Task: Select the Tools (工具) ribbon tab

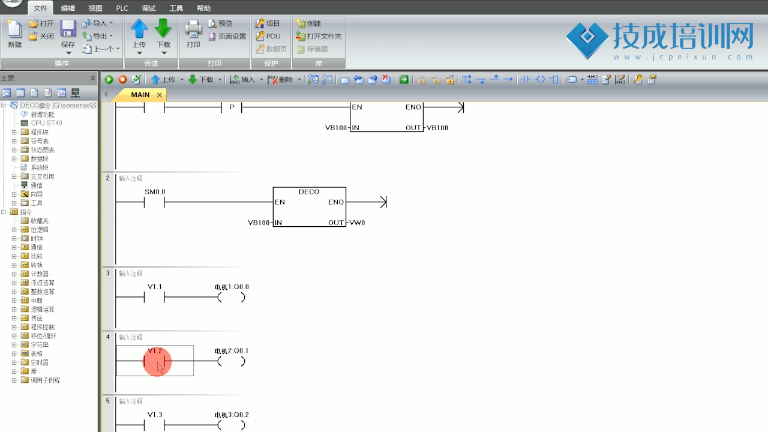Action: pyautogui.click(x=176, y=8)
